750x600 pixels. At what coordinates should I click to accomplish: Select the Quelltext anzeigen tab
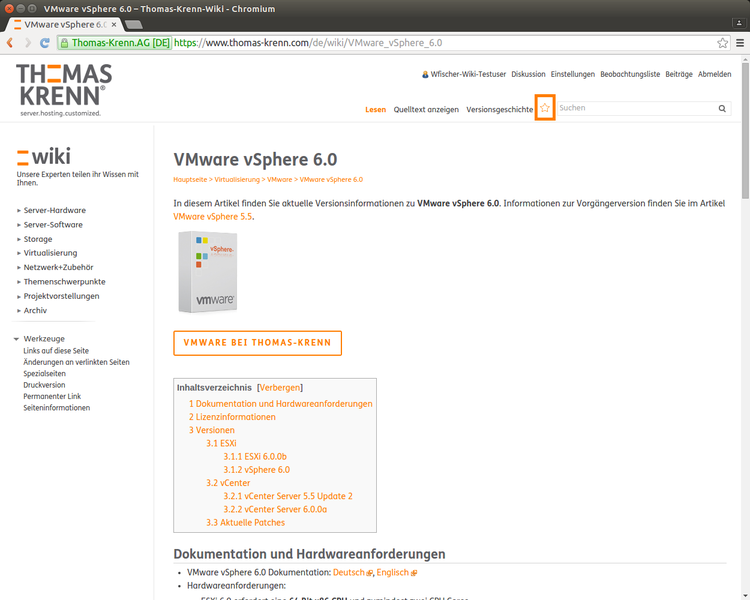(x=426, y=110)
